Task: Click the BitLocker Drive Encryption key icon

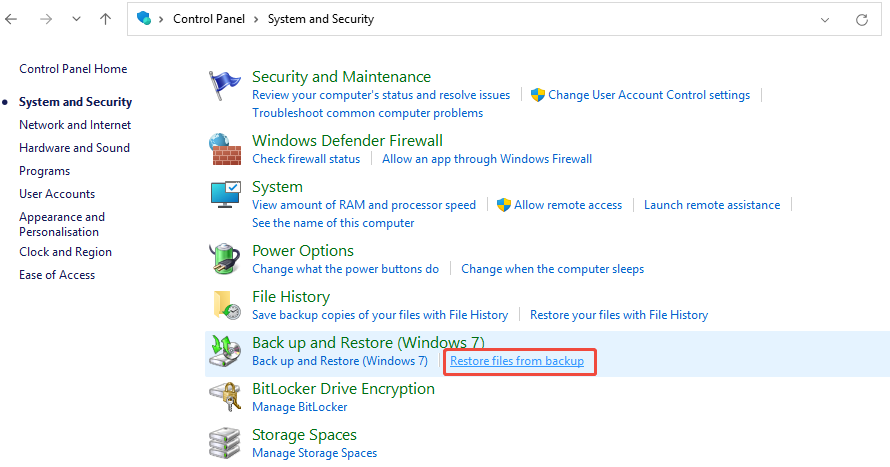Action: click(225, 397)
